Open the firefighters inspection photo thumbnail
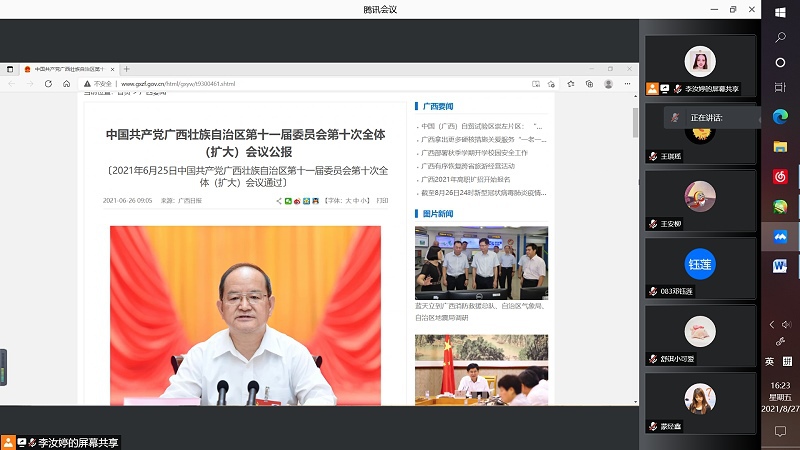This screenshot has width=800, height=450. [482, 263]
